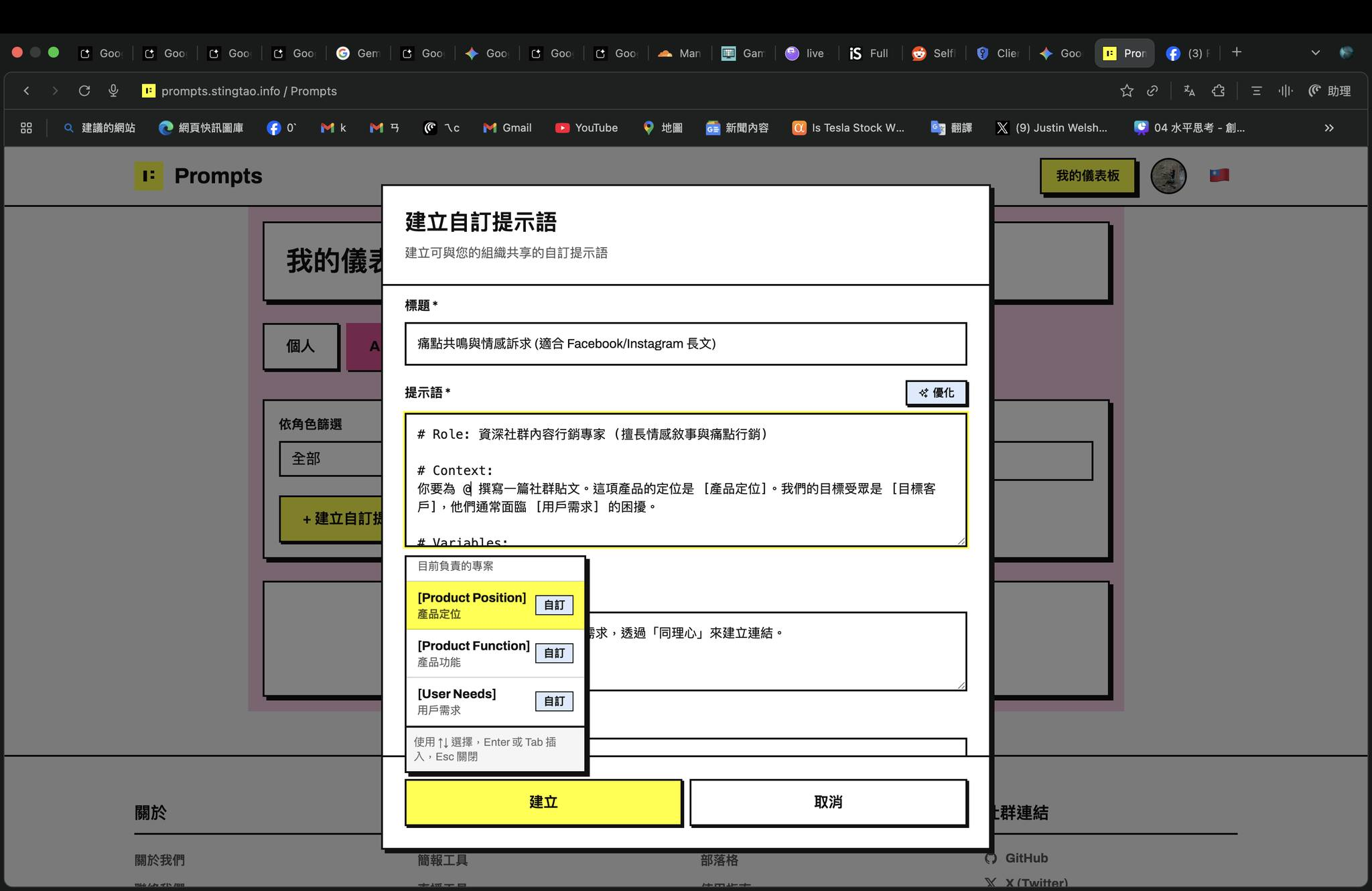This screenshot has height=891, width=1372.
Task: Switch to the 個人 tab
Action: [301, 346]
